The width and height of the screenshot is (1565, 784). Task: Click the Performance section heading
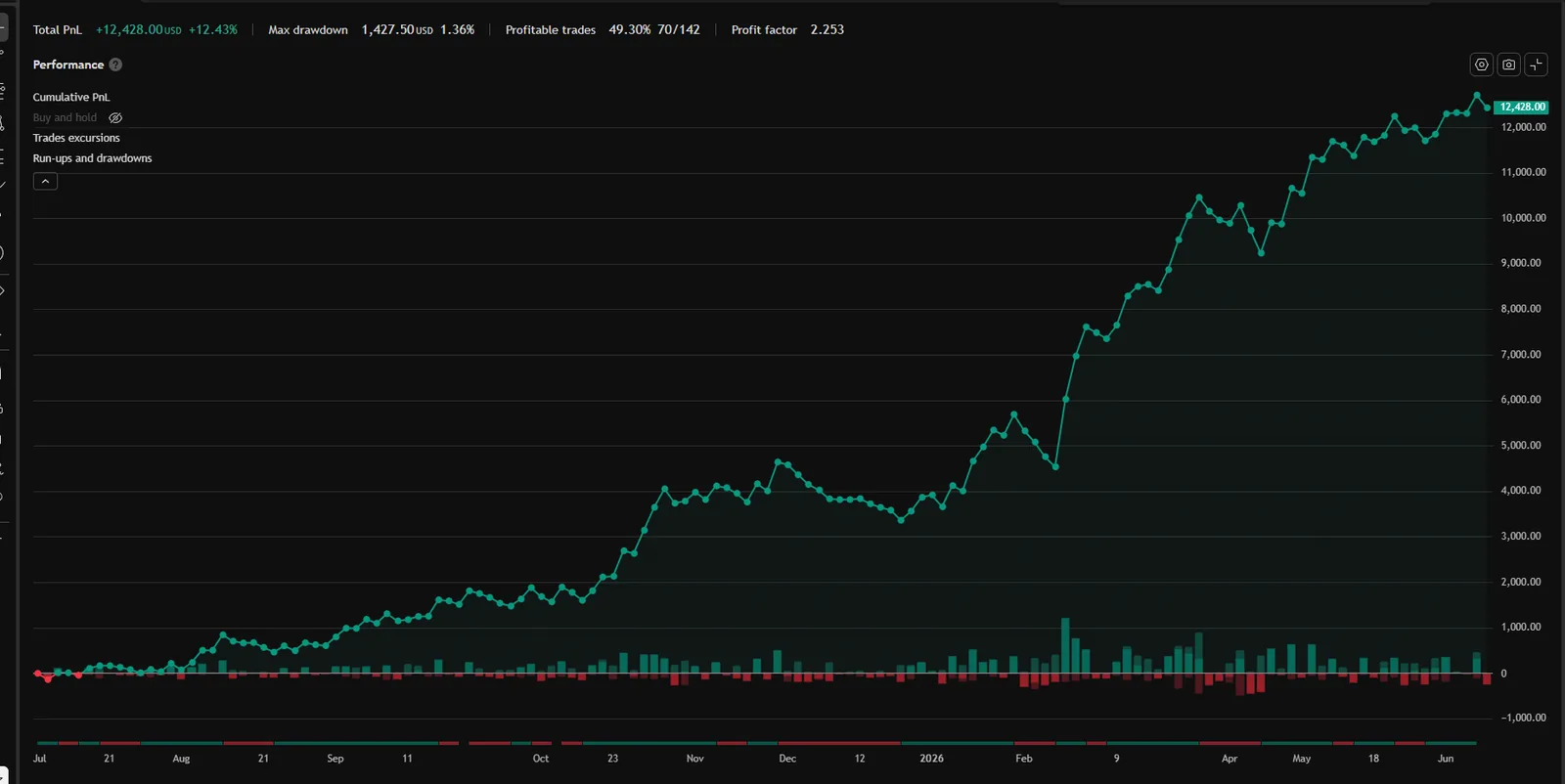[67, 65]
